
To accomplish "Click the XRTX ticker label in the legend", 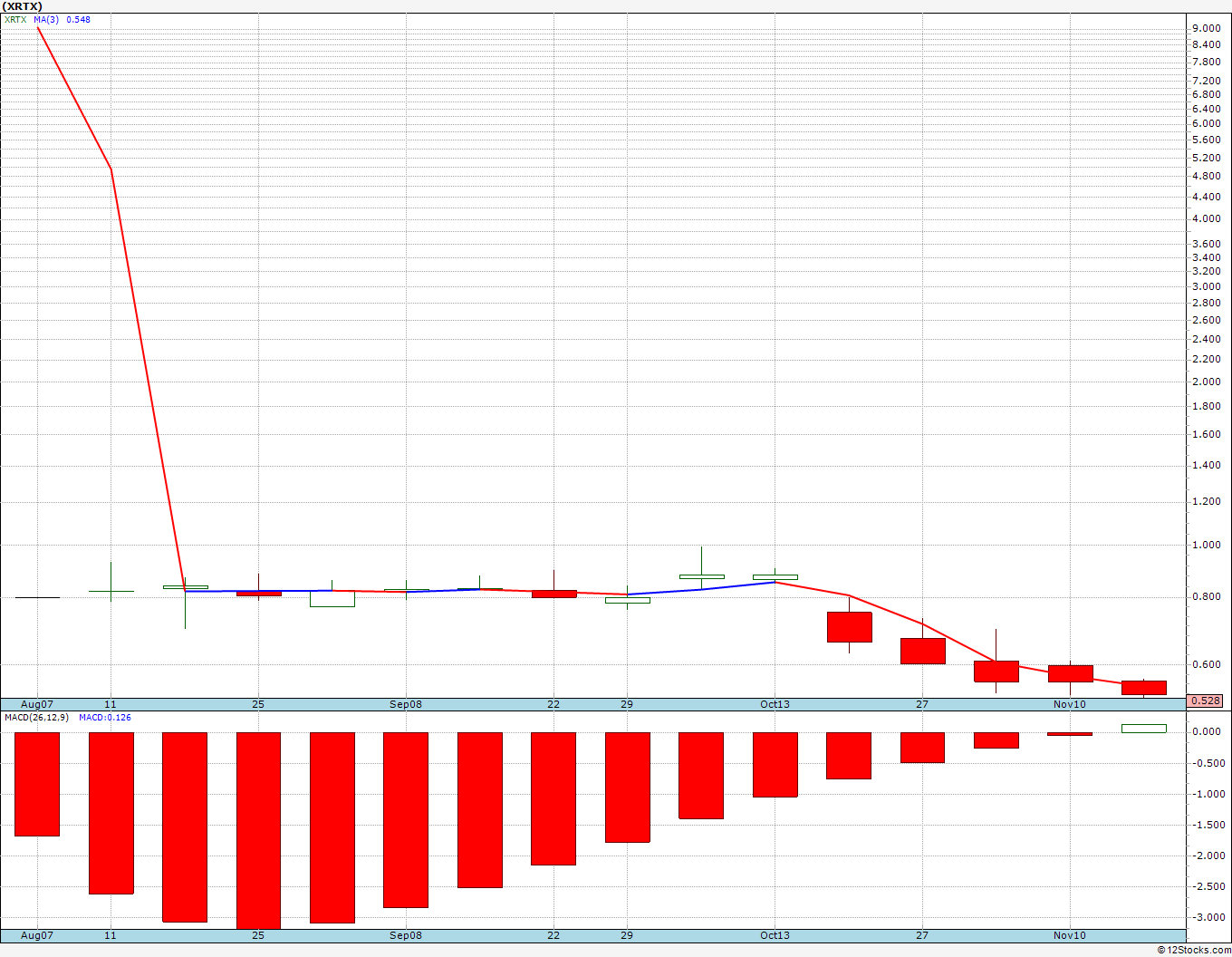I will point(15,19).
